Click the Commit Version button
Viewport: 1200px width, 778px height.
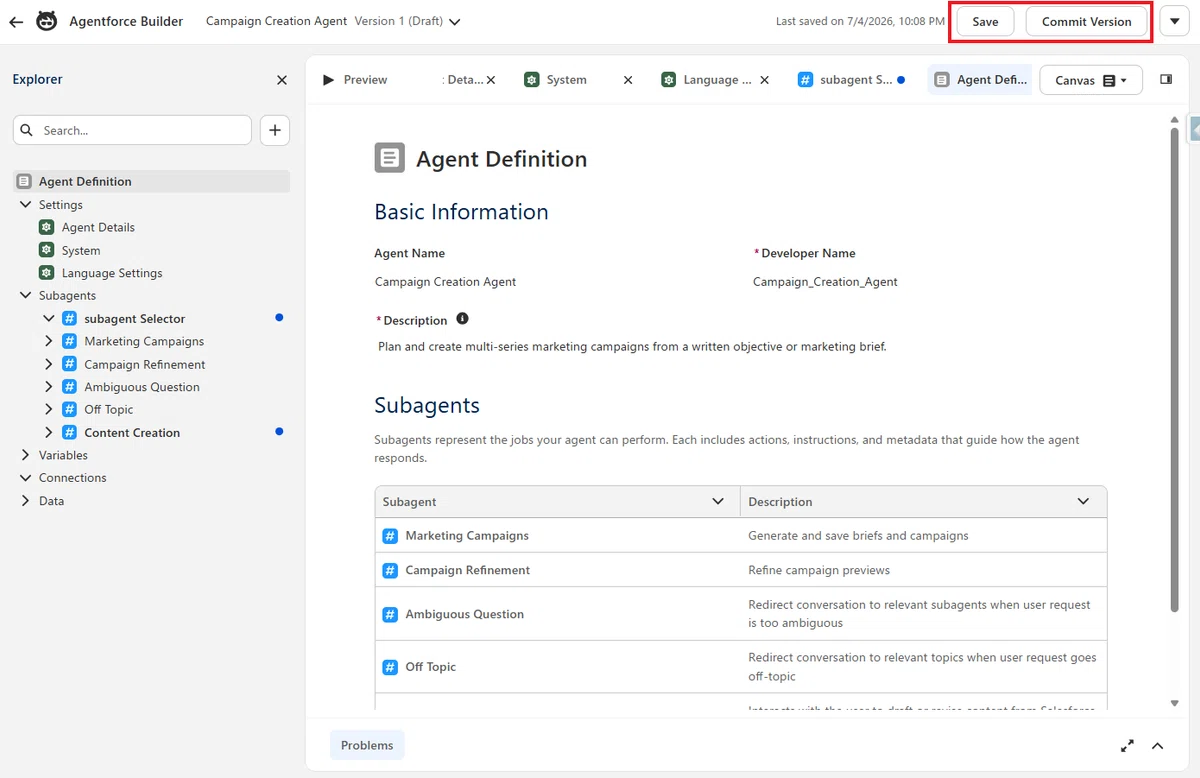[x=1086, y=21]
